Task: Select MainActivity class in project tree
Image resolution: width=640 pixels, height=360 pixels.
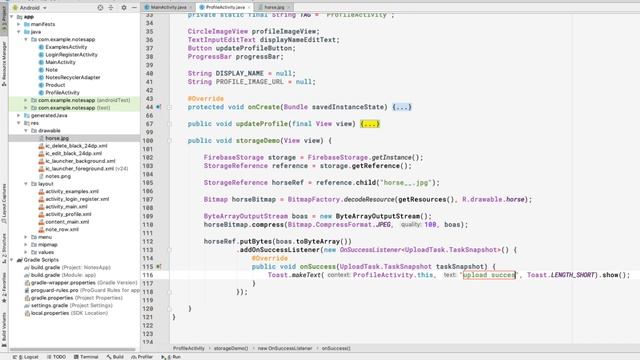Action: coord(60,62)
